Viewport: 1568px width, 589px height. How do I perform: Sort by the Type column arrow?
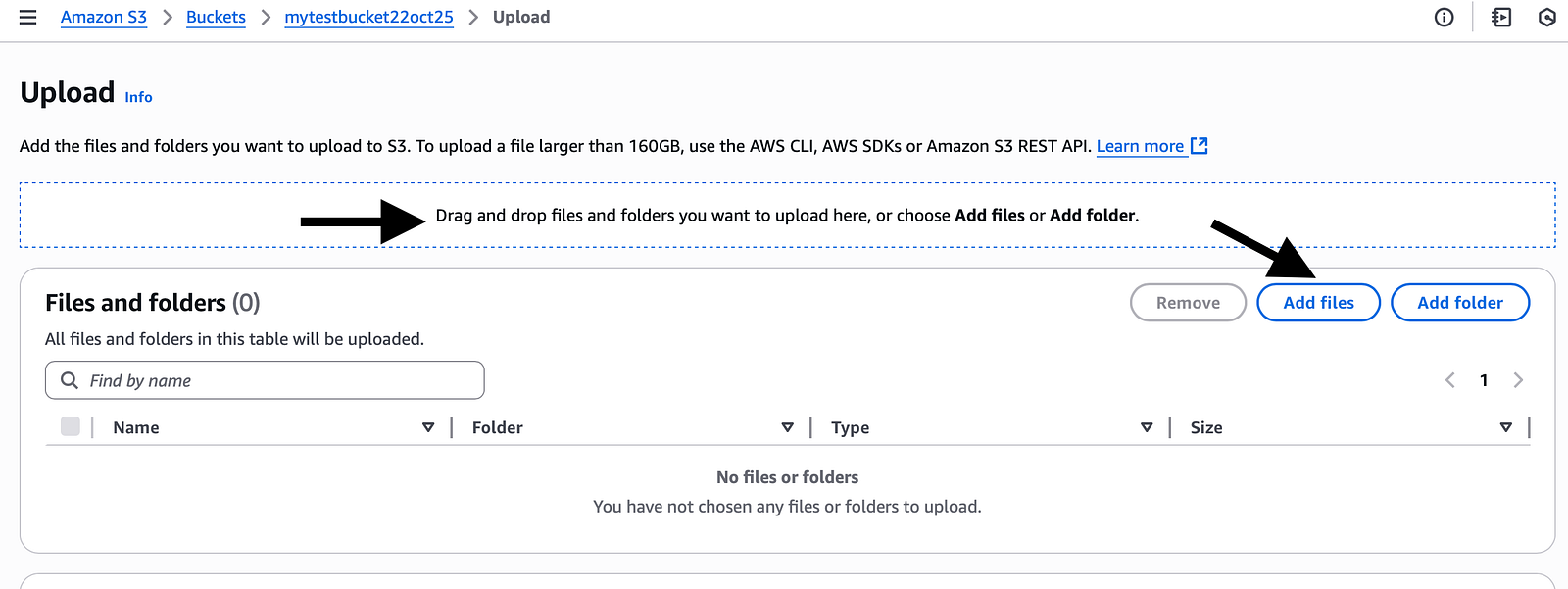tap(1147, 427)
